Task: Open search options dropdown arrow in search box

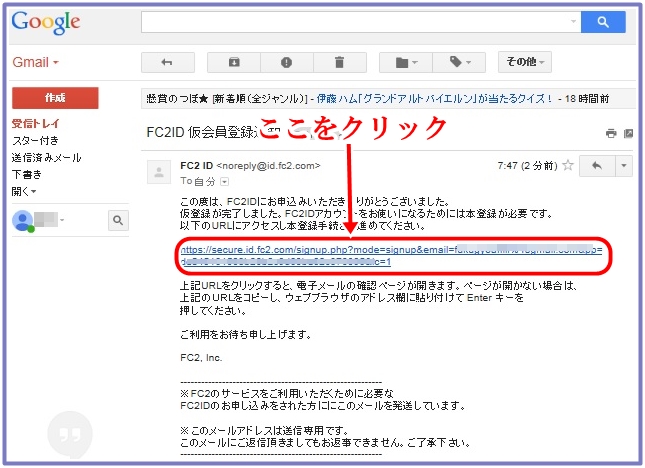Action: click(573, 21)
